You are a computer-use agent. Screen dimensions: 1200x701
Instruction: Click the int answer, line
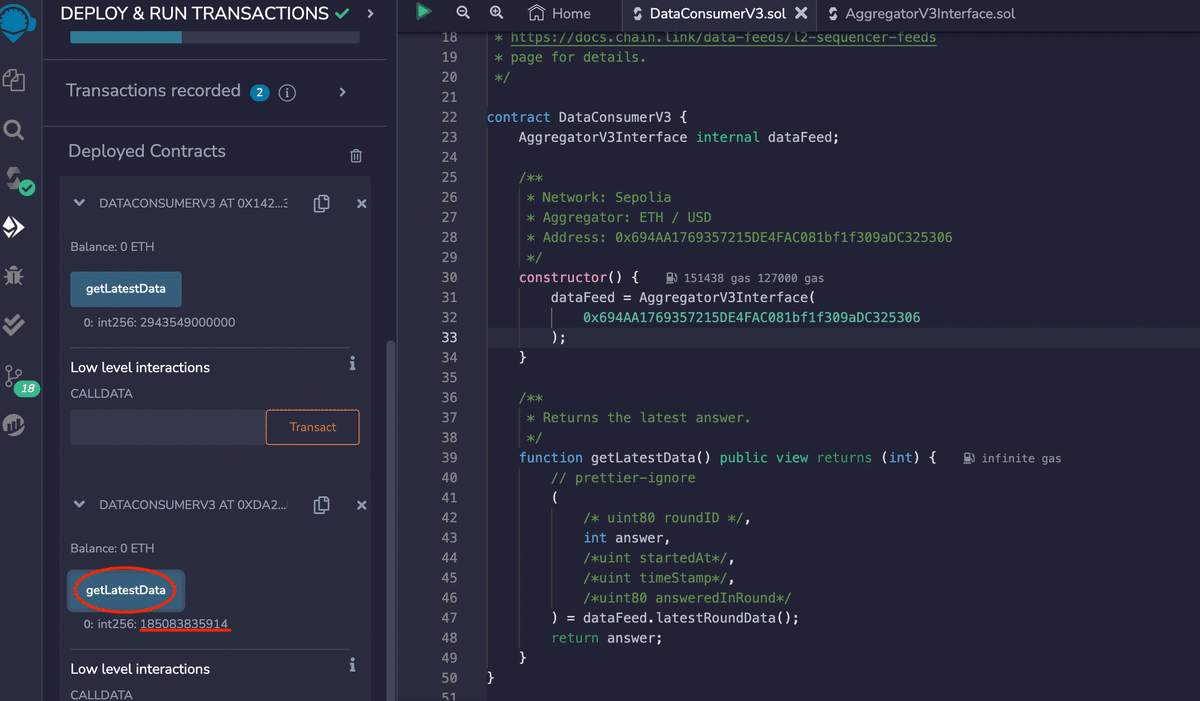point(627,538)
